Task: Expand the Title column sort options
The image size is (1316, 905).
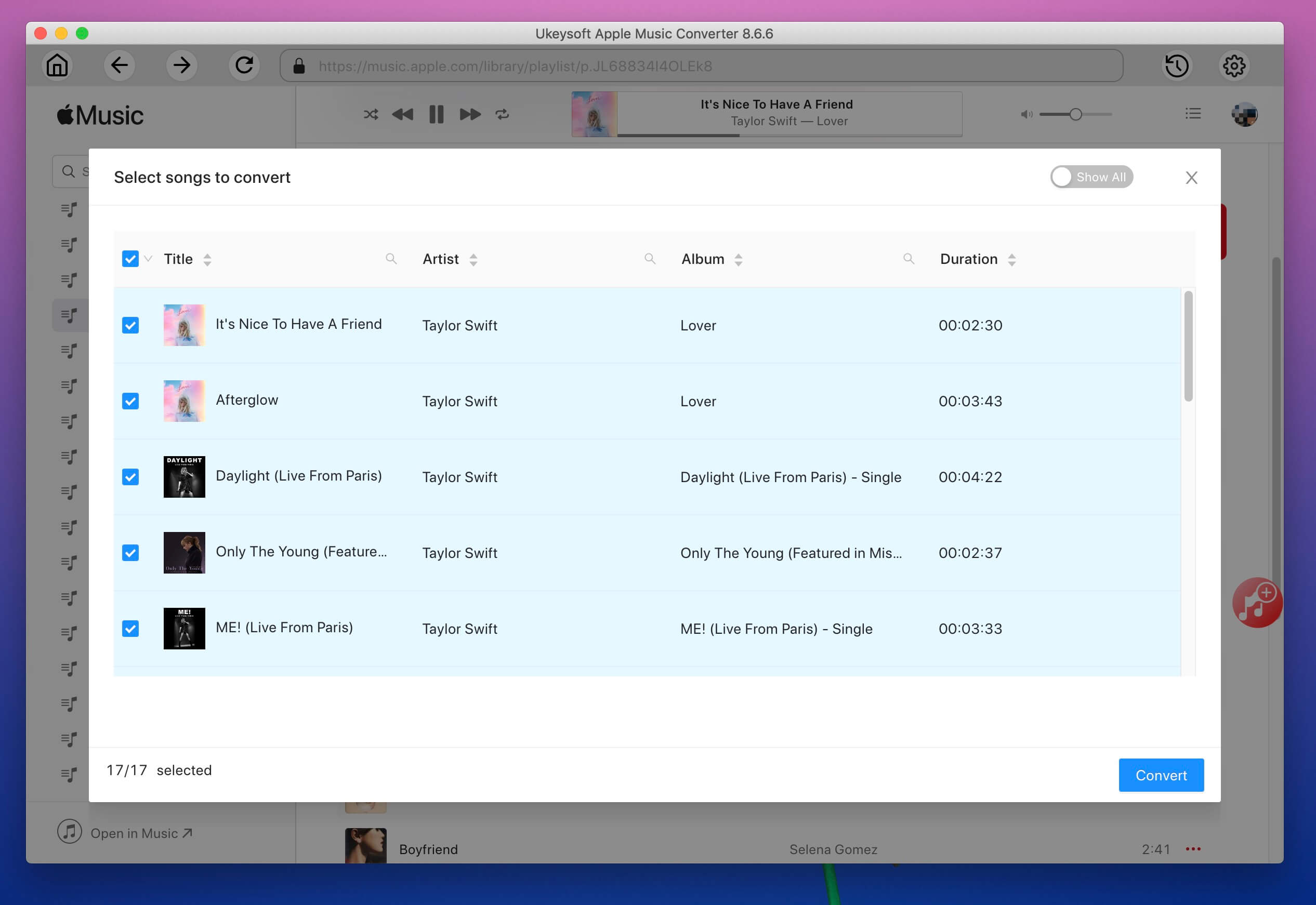Action: coord(207,260)
